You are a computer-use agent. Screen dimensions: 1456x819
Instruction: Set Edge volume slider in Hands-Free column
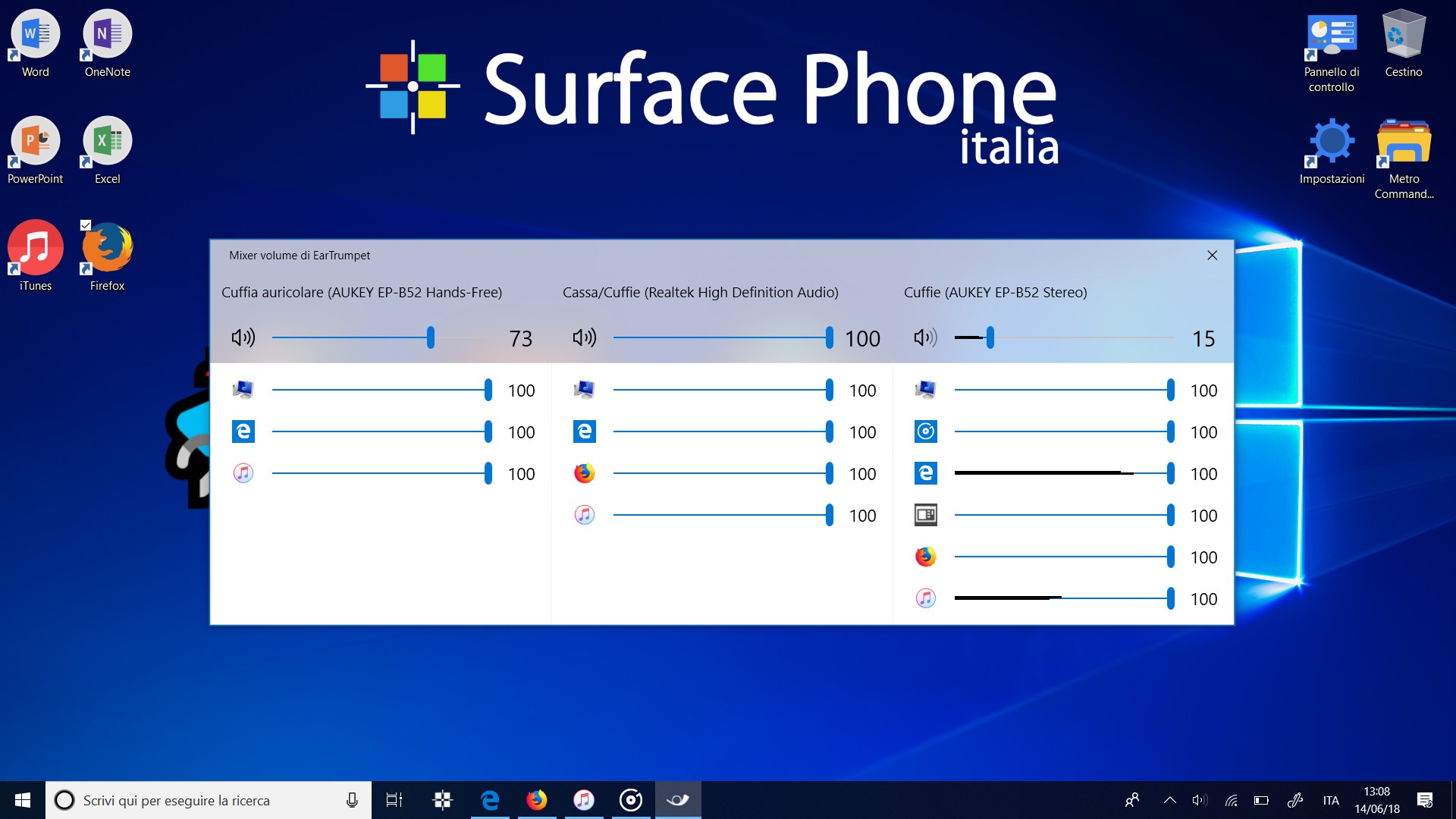[382, 431]
